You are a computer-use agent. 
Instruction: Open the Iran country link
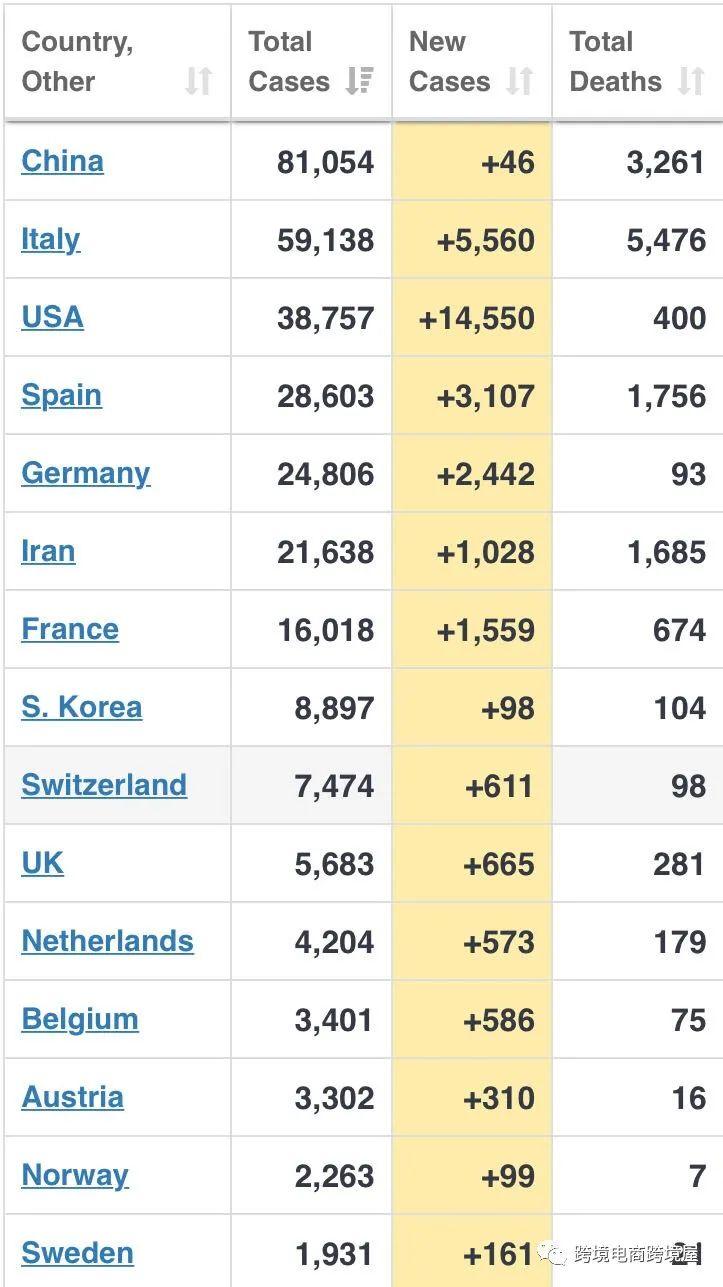pyautogui.click(x=48, y=551)
